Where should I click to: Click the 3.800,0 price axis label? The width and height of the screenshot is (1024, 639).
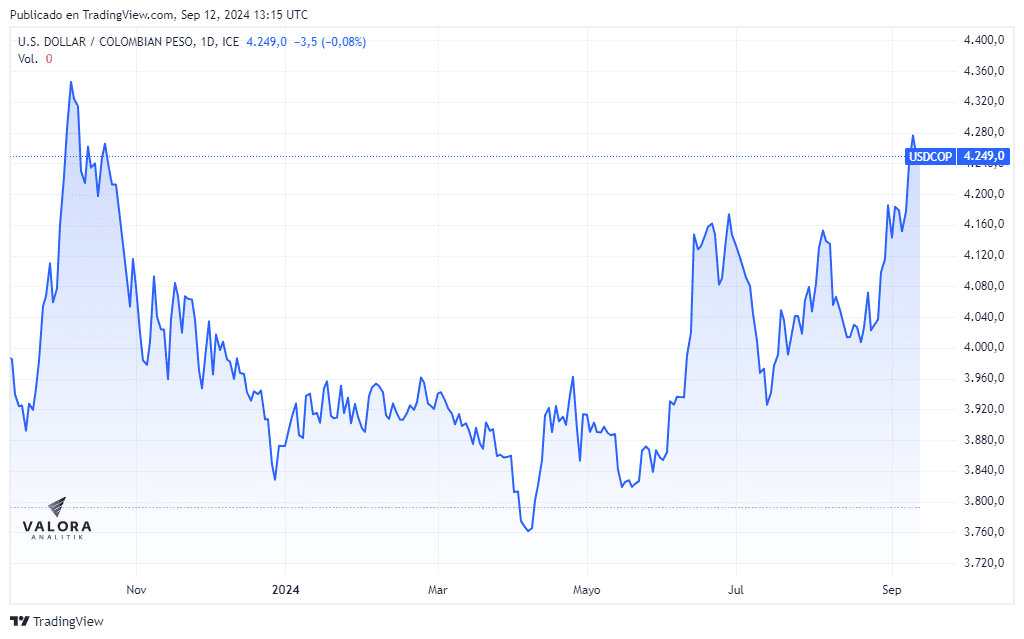(x=984, y=501)
